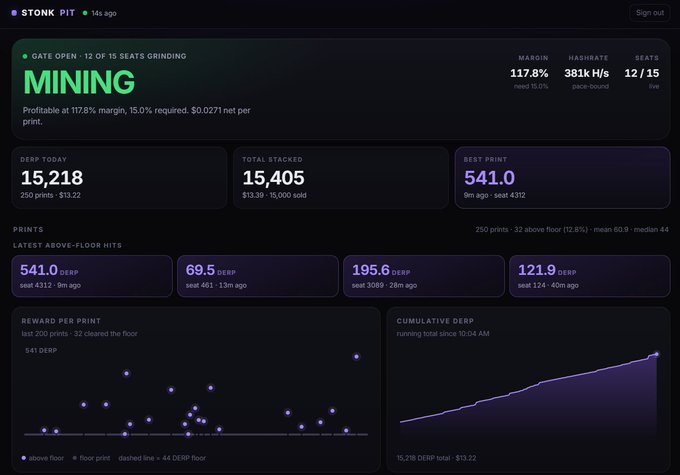This screenshot has height=475, width=680.
Task: Select the SEATS 12 / 15 stat
Action: (642, 72)
